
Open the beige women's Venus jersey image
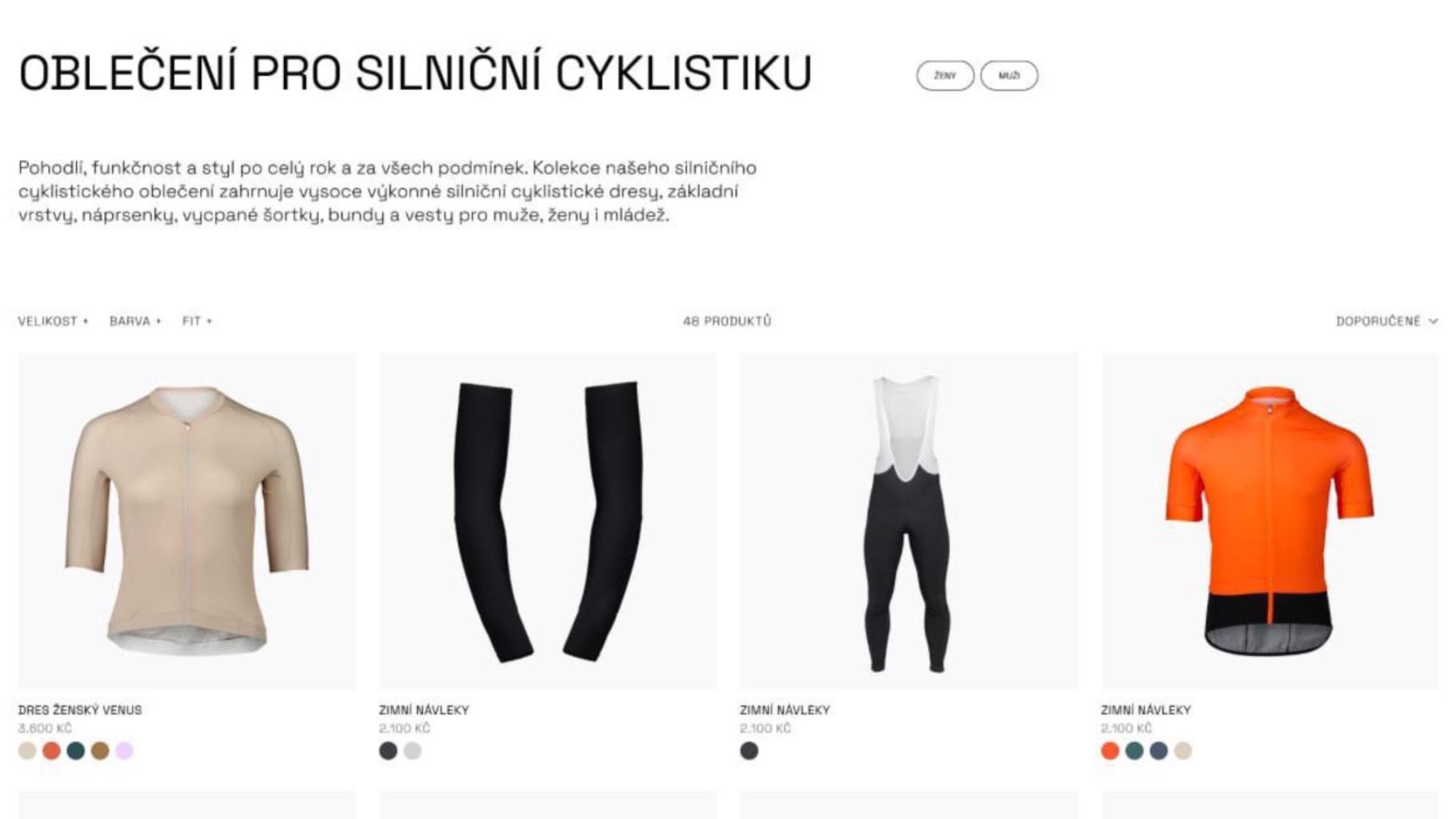186,521
